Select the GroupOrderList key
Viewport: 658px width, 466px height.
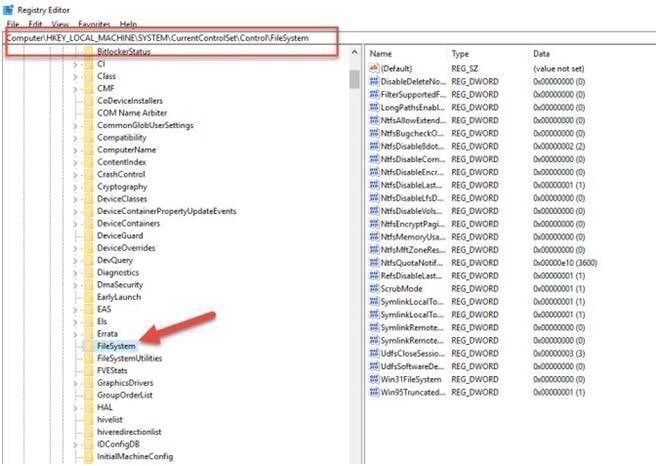click(125, 395)
